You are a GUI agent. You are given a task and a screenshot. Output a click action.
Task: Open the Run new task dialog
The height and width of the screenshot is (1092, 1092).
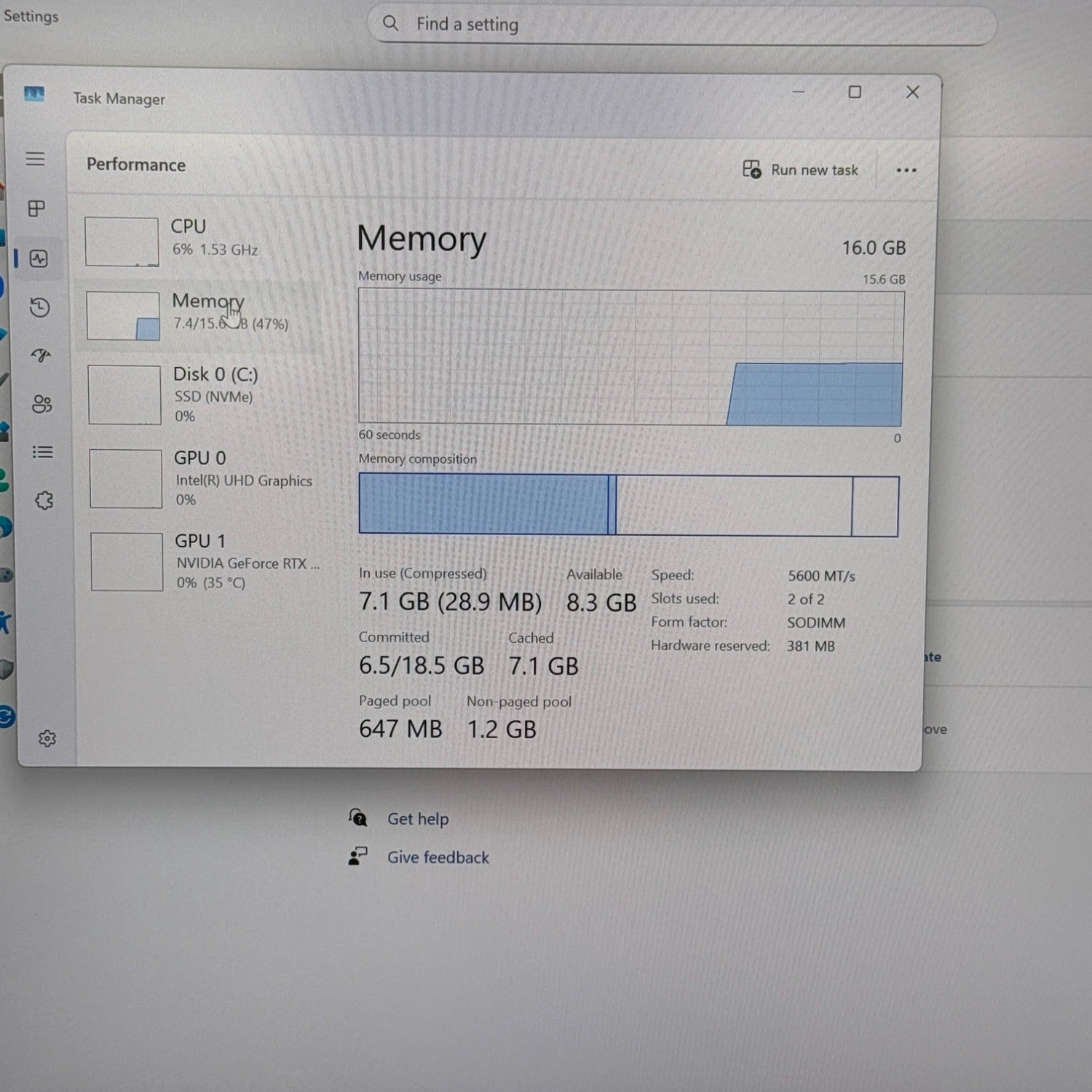(x=800, y=170)
